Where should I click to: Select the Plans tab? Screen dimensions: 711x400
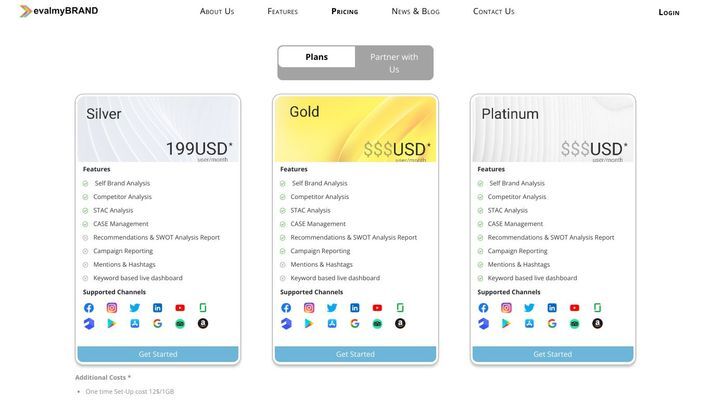pyautogui.click(x=317, y=57)
